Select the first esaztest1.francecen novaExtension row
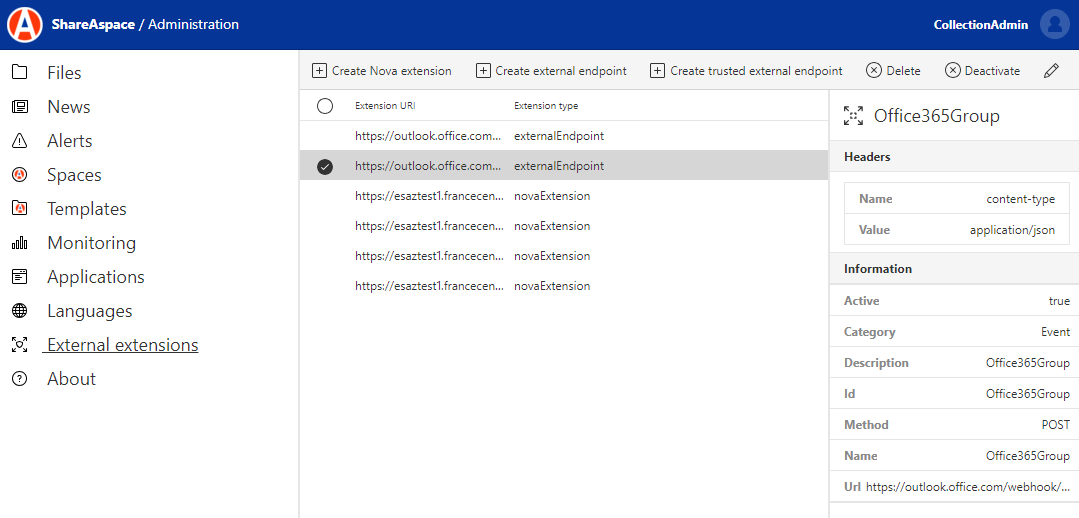 point(564,196)
